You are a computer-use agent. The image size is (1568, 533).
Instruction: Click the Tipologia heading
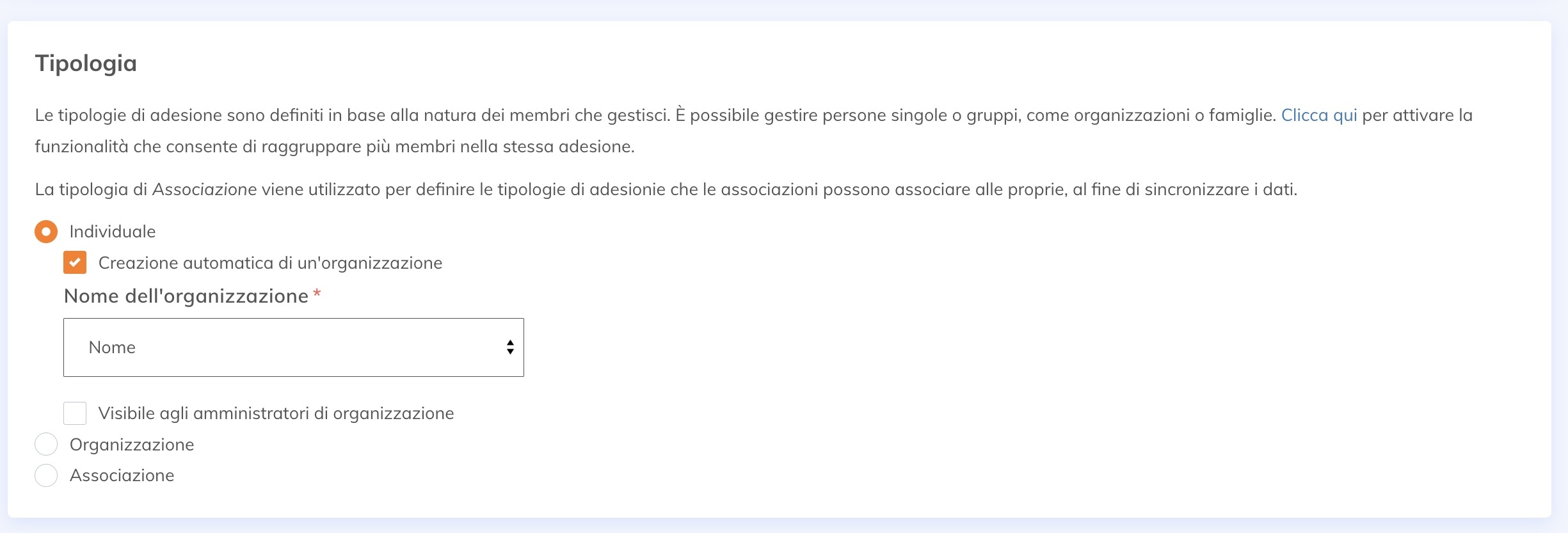pyautogui.click(x=86, y=63)
